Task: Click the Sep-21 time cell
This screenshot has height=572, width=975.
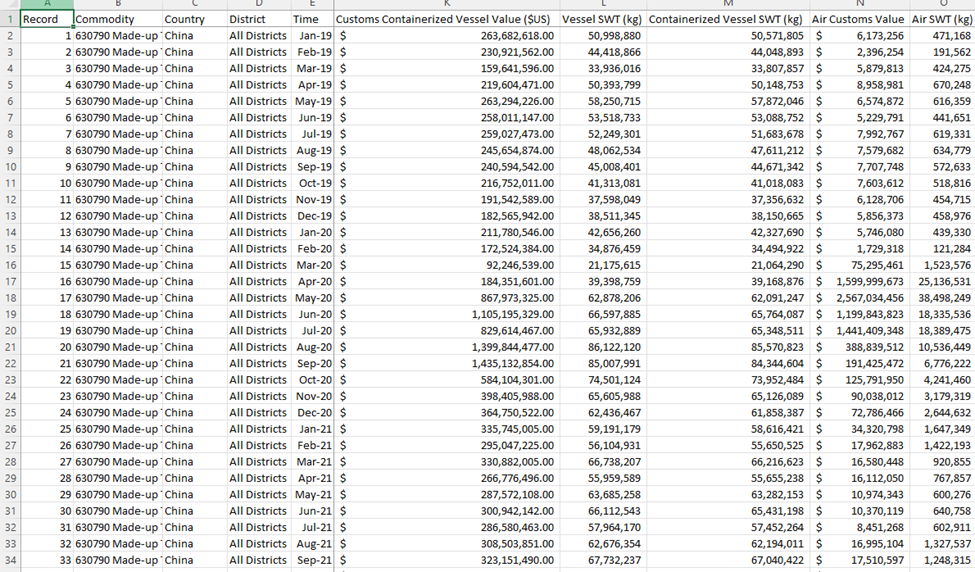Action: 312,560
